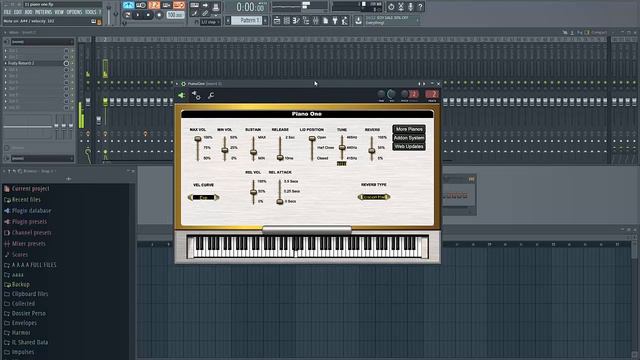Select previous preset arrow in Piano One title bar
Screen dimensions: 640x360
coord(419,84)
